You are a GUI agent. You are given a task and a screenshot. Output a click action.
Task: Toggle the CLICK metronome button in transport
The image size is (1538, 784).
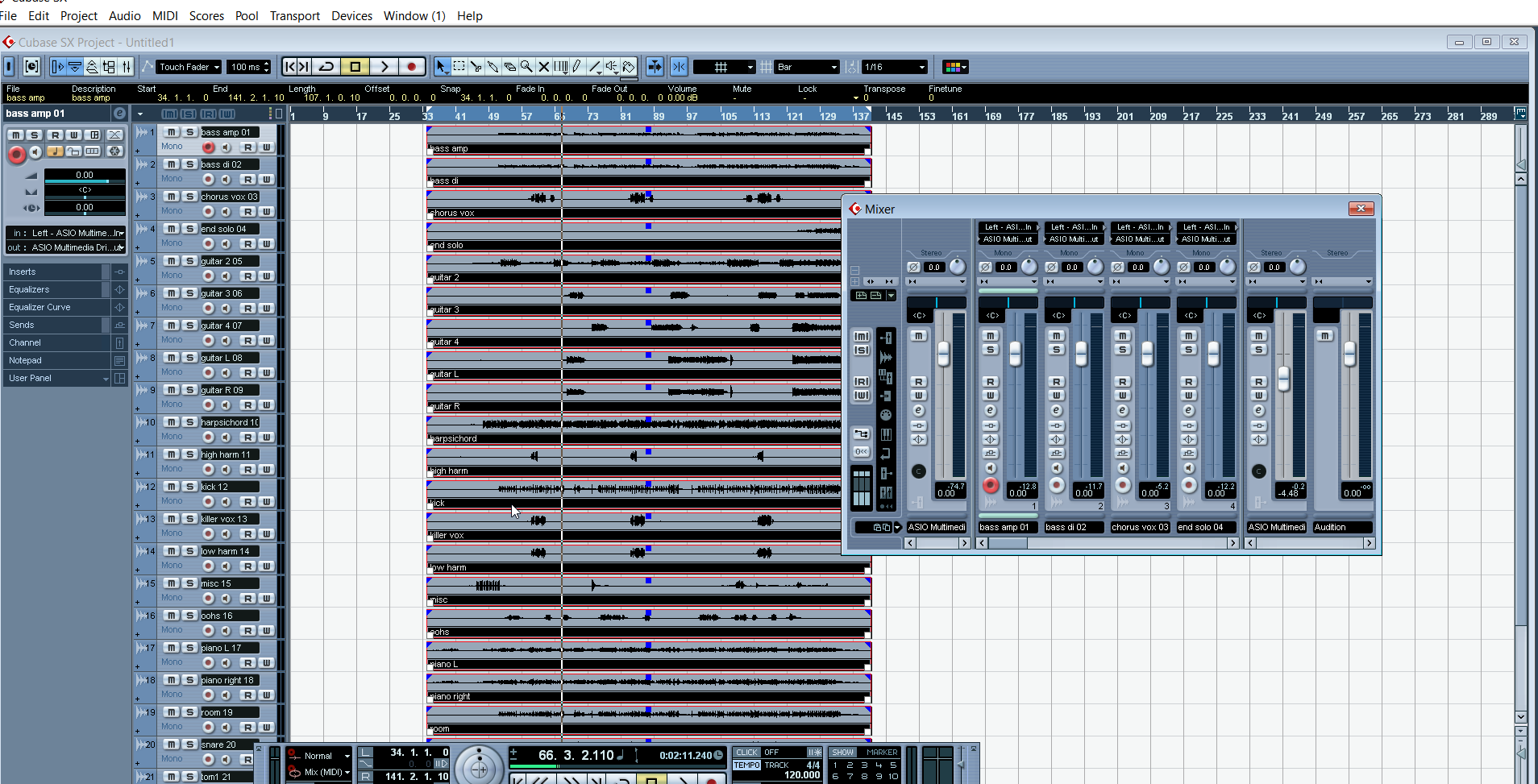click(x=746, y=753)
